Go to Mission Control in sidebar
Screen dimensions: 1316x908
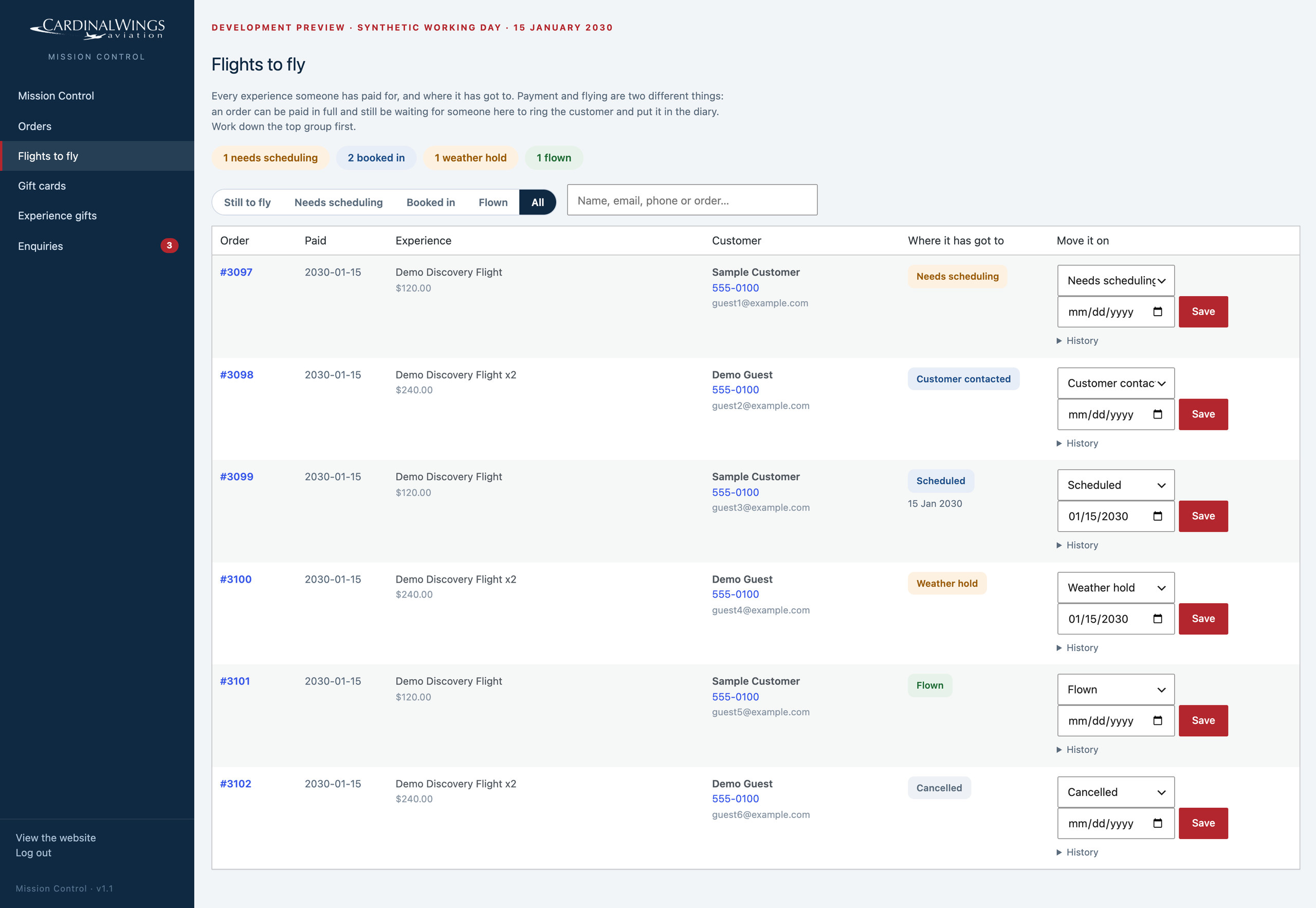(97, 96)
